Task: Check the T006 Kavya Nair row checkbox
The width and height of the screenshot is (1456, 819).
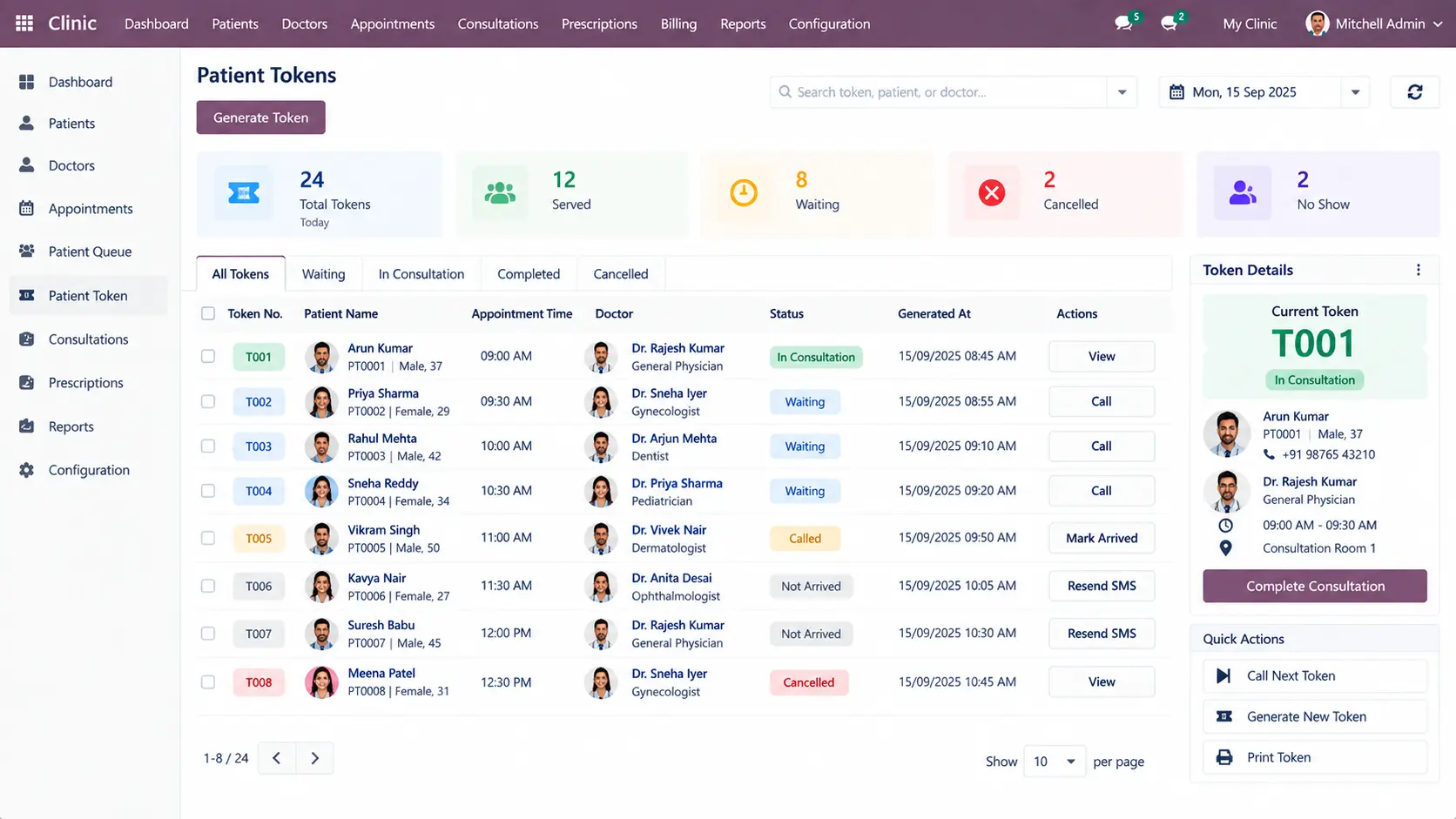Action: (x=207, y=586)
